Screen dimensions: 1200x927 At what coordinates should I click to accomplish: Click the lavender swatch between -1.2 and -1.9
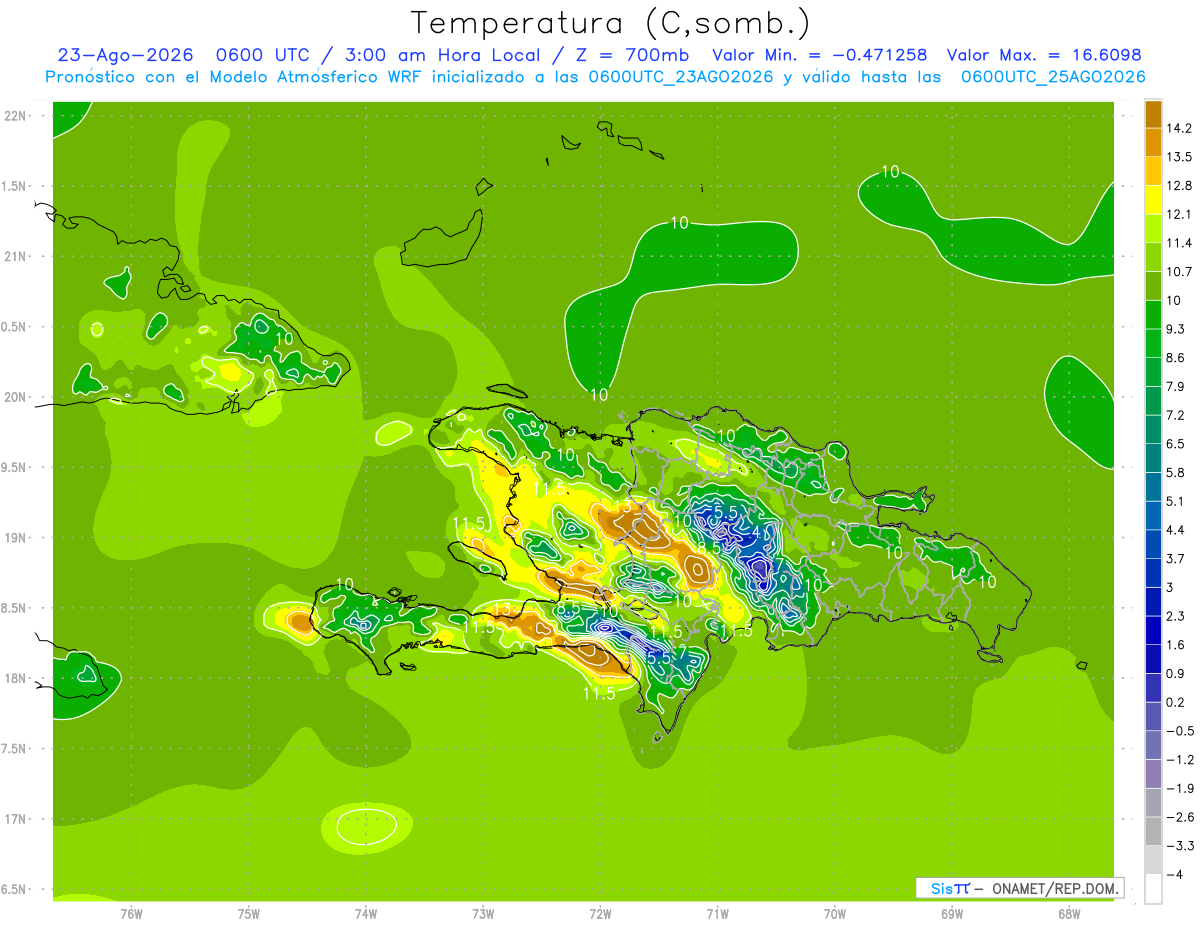click(x=1153, y=773)
